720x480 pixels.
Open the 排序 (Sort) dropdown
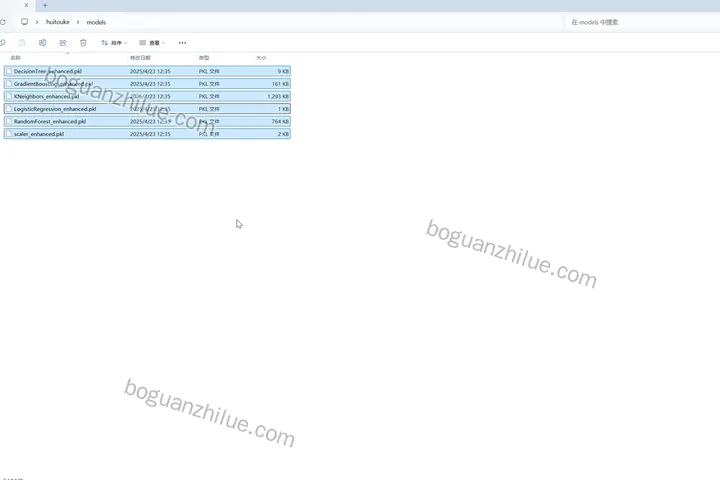tap(114, 43)
